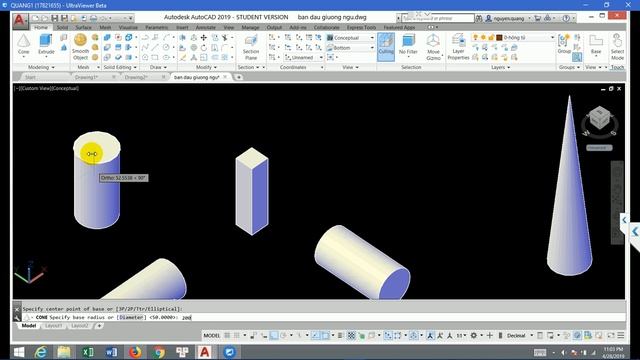
Task: Click the Plot printer icon in quick access toolbar
Action: (93, 18)
